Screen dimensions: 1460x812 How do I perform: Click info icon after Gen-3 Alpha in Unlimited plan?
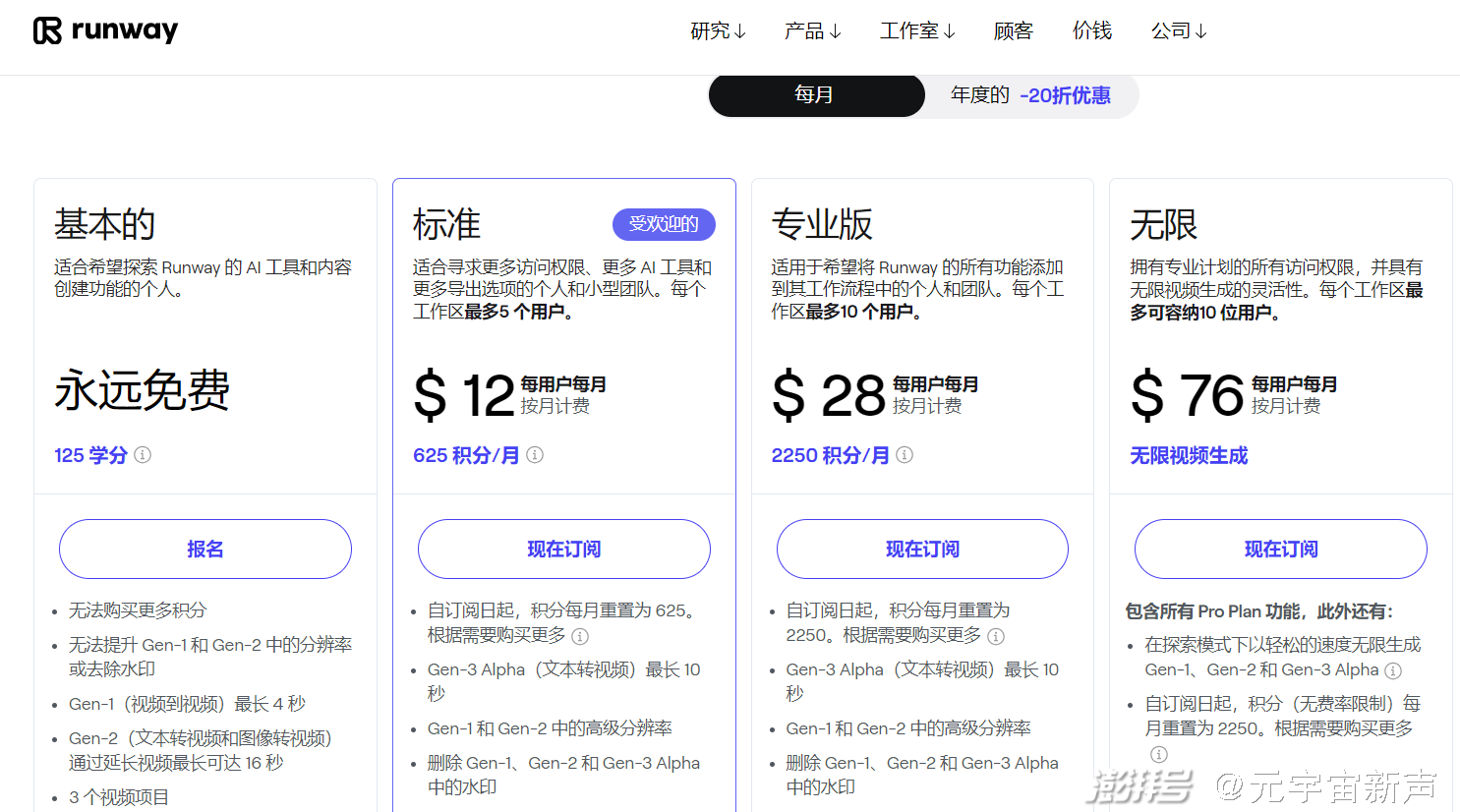(x=1393, y=670)
